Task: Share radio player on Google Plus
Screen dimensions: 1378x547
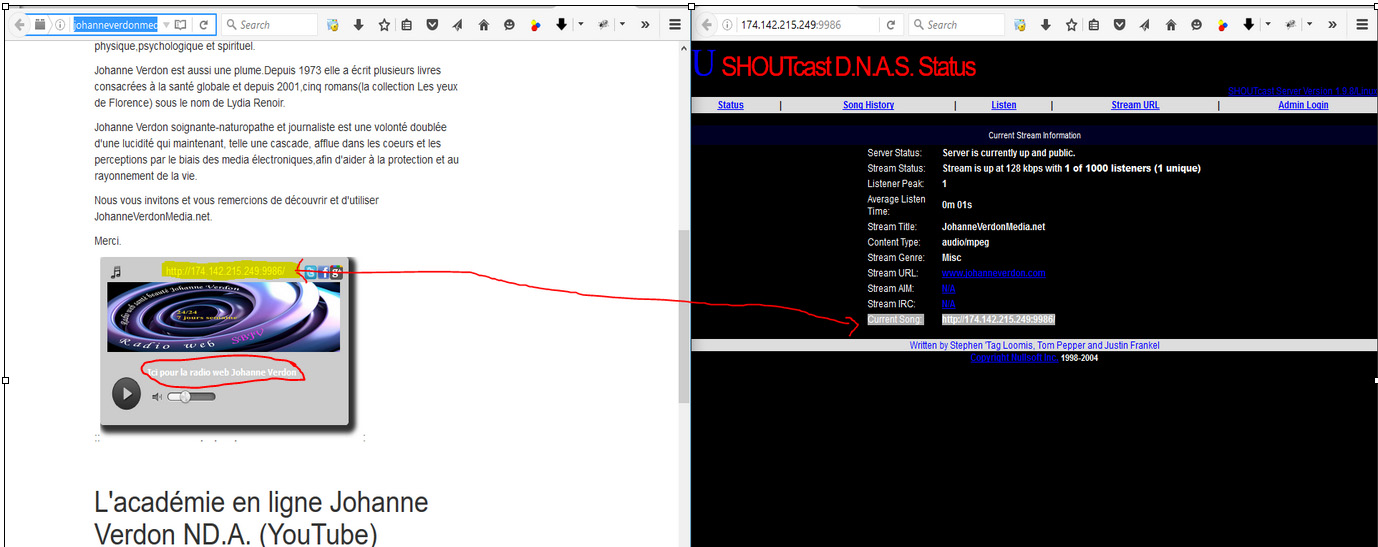Action: 337,272
